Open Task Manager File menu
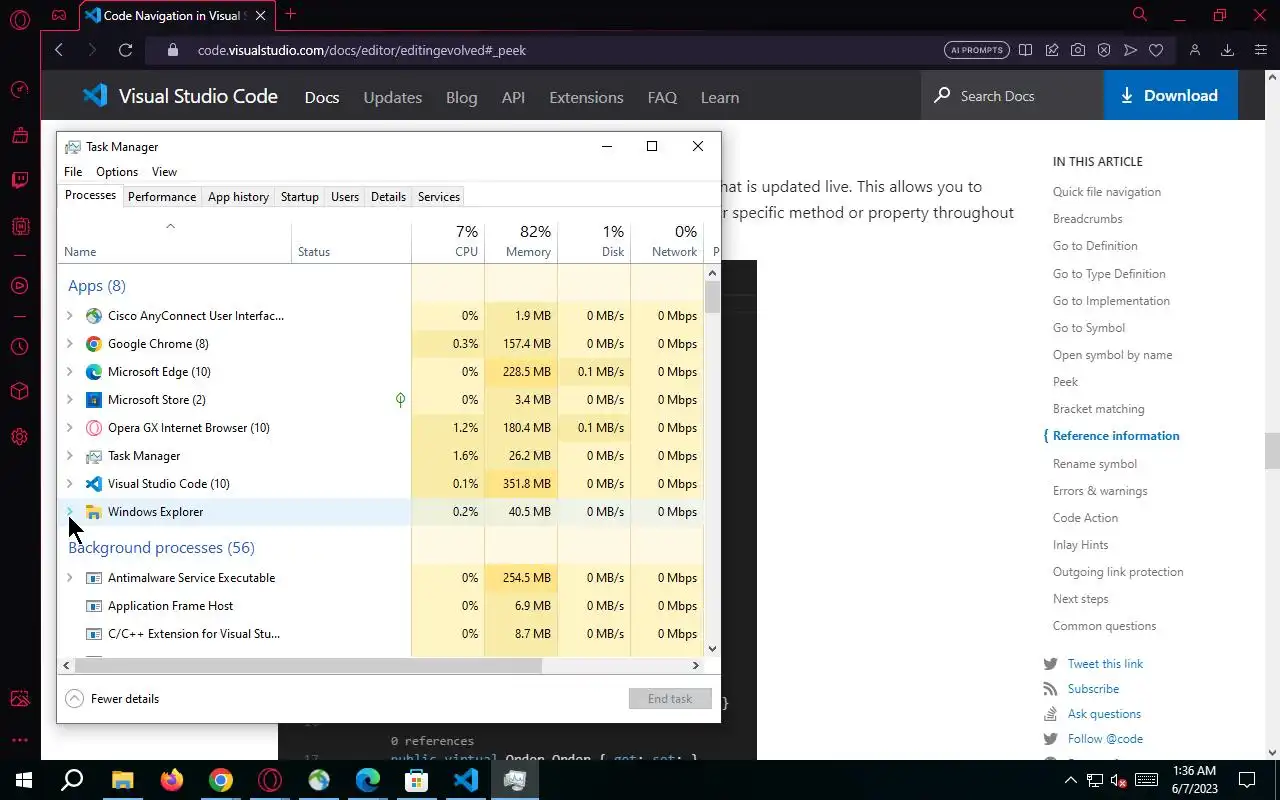This screenshot has width=1280, height=800. (x=73, y=172)
